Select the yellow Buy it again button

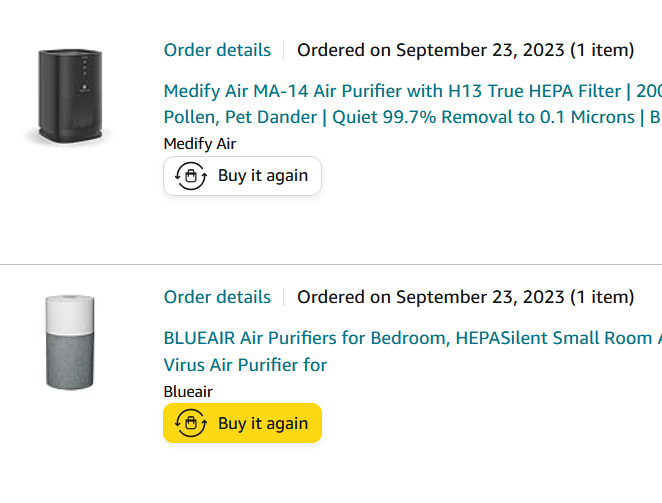(242, 423)
